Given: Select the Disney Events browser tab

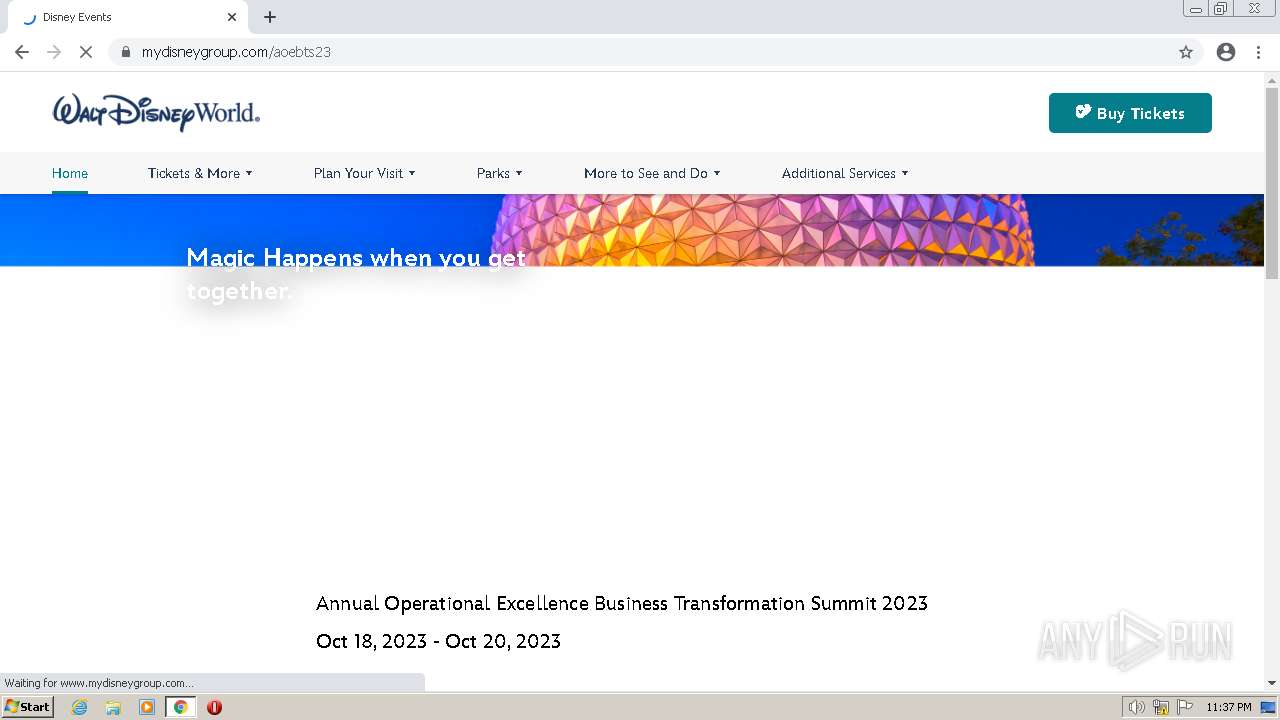Looking at the screenshot, I should point(128,17).
